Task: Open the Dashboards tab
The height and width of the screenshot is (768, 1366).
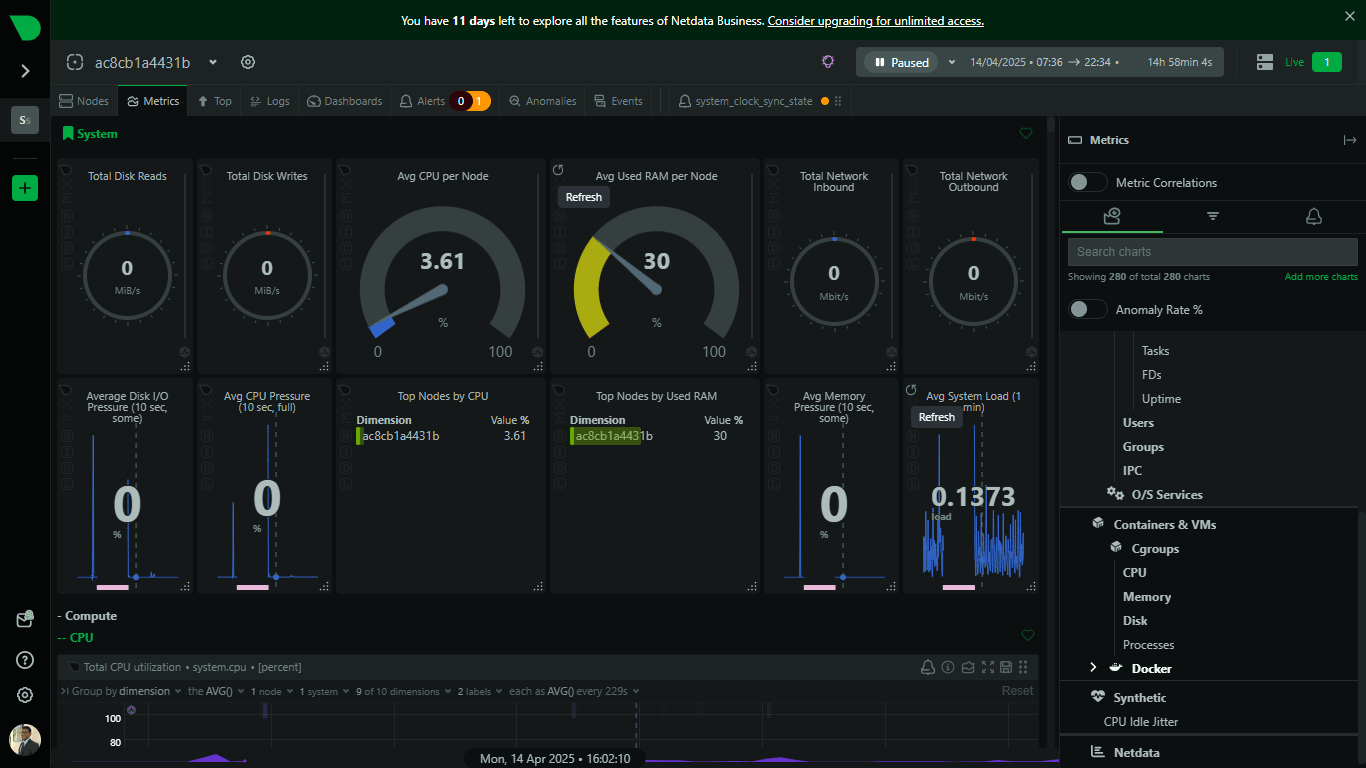Action: point(344,101)
